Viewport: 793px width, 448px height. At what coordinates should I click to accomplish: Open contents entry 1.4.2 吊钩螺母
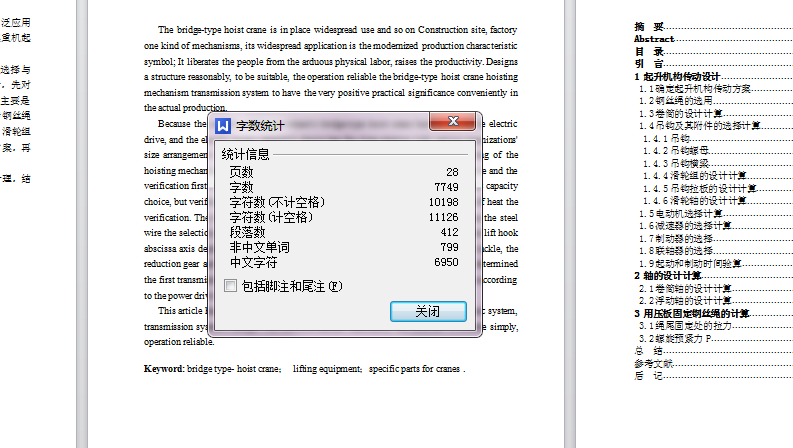[718, 151]
